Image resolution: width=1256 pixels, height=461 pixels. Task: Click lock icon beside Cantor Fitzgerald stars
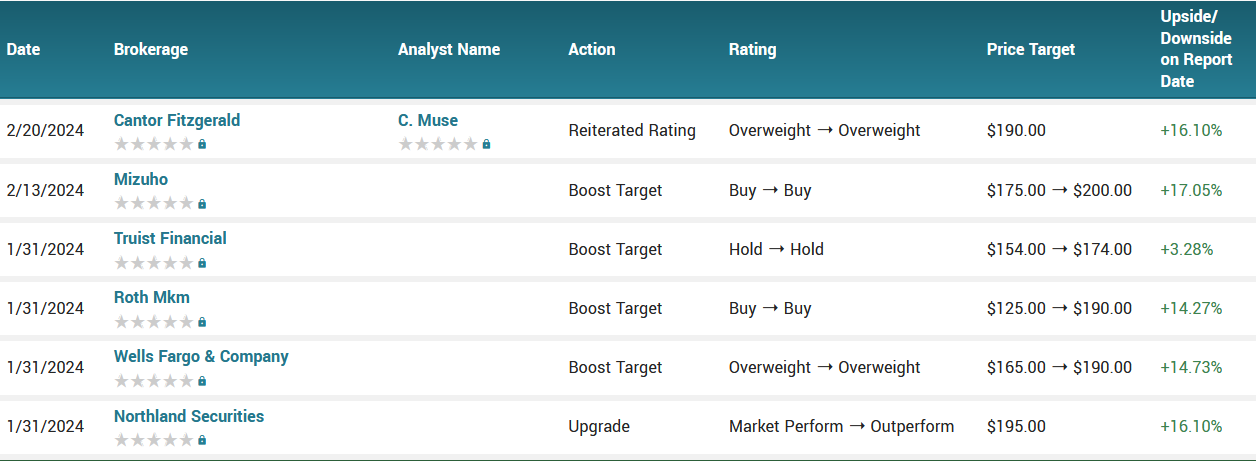point(202,145)
